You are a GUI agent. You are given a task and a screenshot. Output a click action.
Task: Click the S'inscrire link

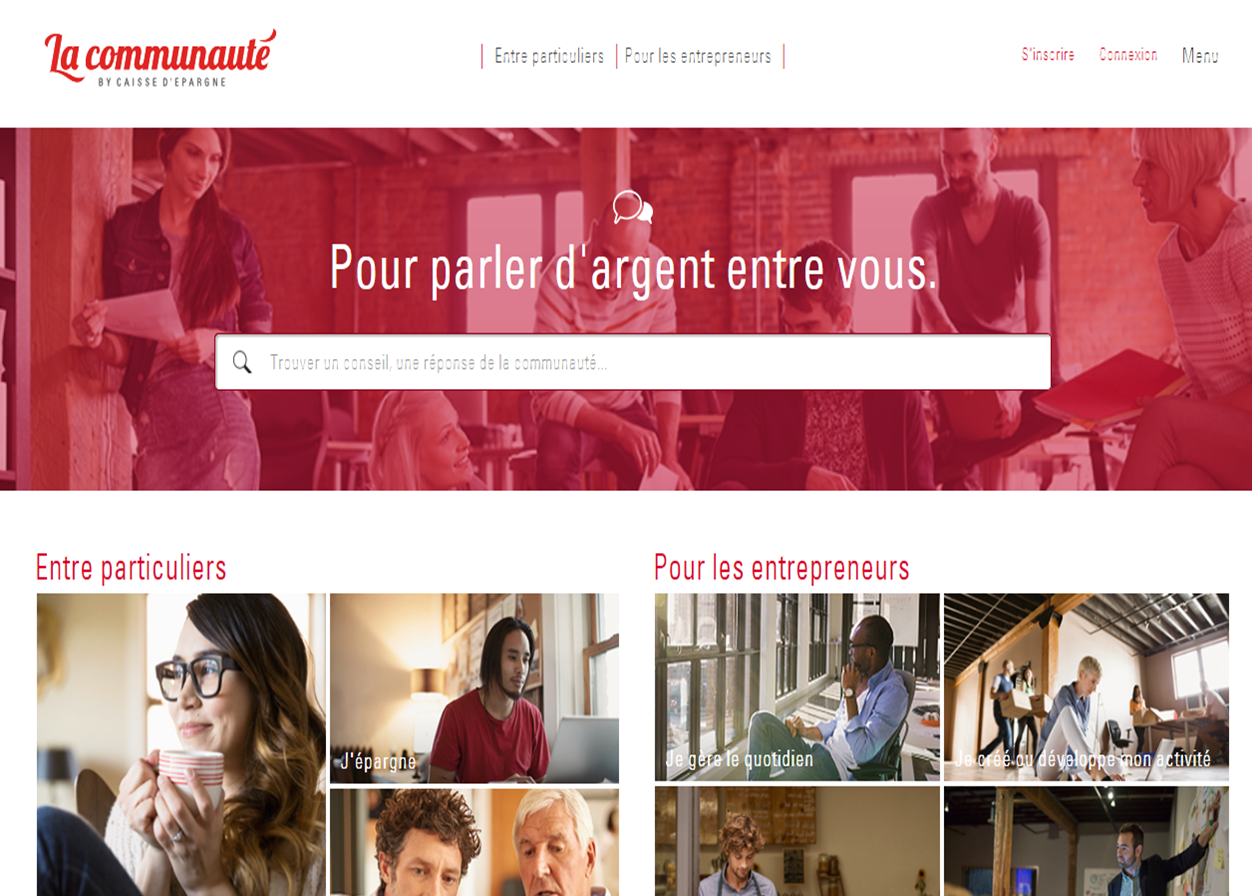(x=1048, y=55)
